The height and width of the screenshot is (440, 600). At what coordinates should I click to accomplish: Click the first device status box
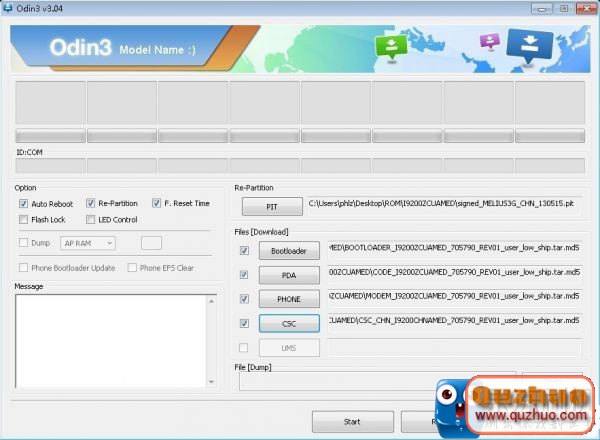coord(50,102)
